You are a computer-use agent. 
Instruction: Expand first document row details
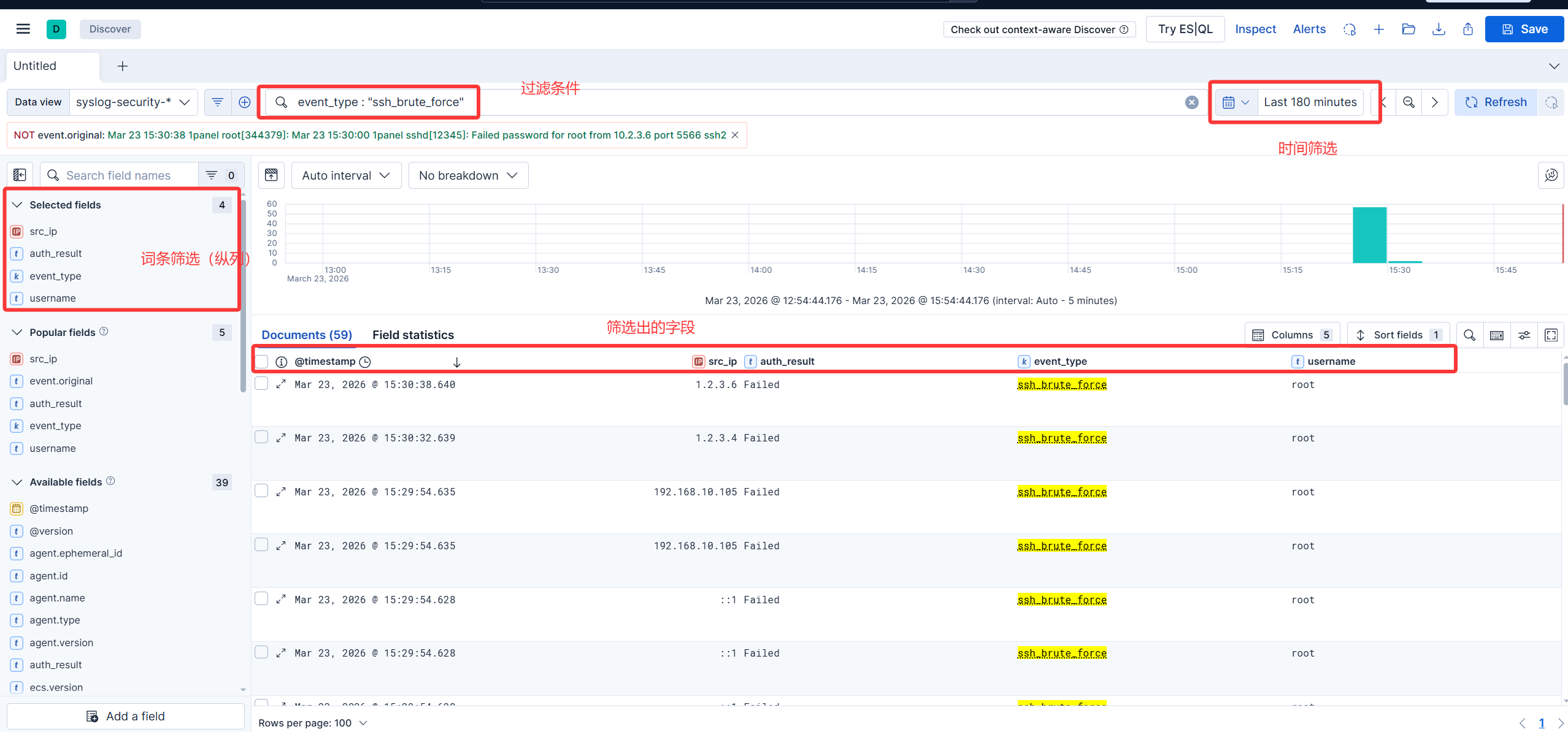[x=281, y=384]
